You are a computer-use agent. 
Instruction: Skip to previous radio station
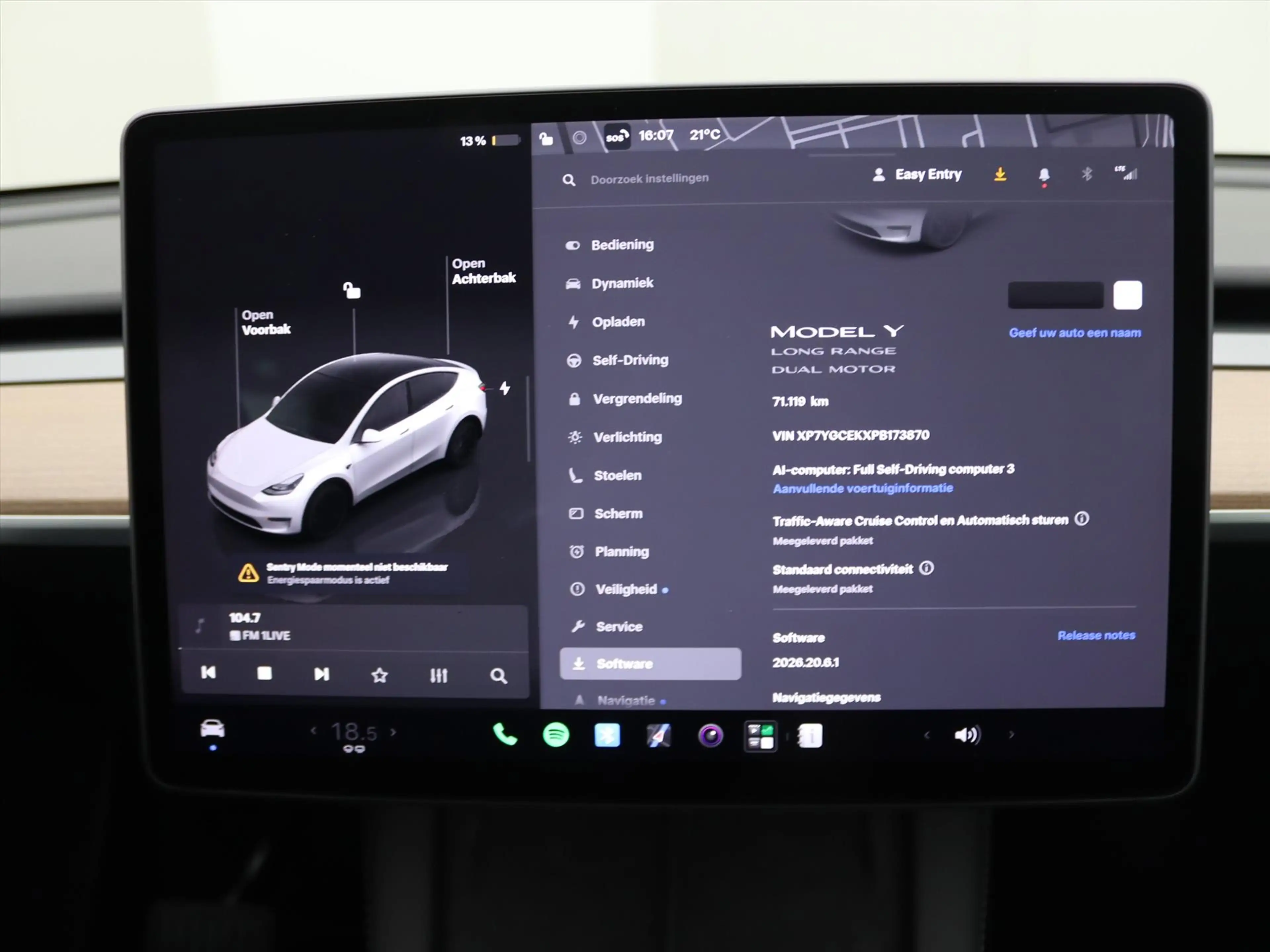pos(208,672)
